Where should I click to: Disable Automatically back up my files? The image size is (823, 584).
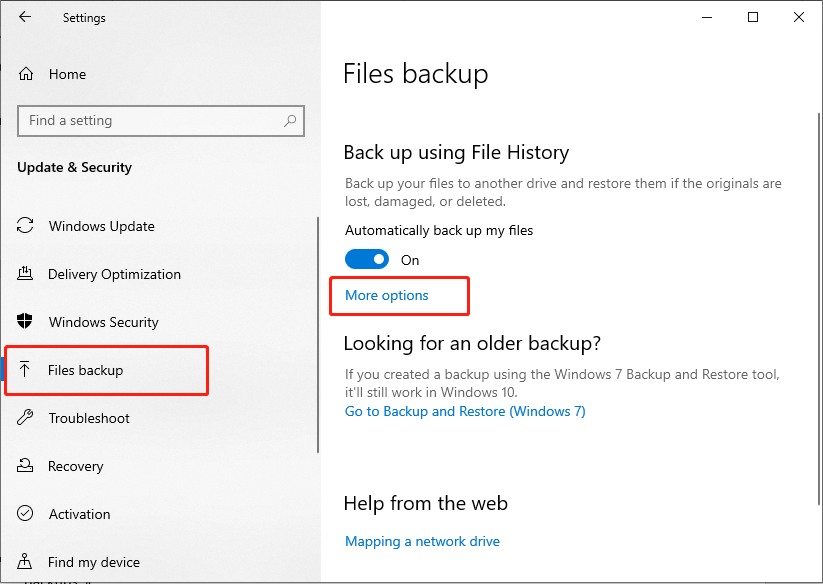[x=367, y=258]
